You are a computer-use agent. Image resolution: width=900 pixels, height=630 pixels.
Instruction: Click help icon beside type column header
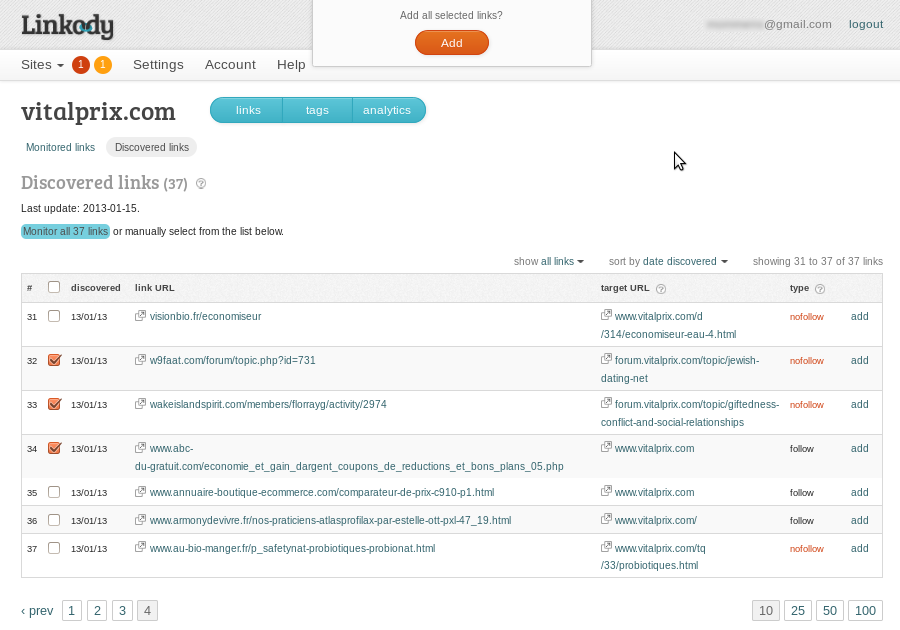(820, 289)
